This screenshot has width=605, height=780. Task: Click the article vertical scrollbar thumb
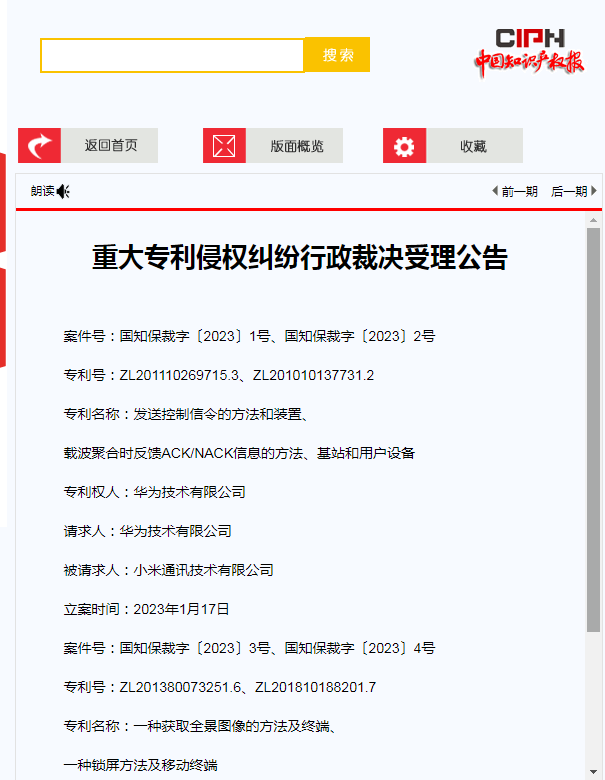pos(593,430)
